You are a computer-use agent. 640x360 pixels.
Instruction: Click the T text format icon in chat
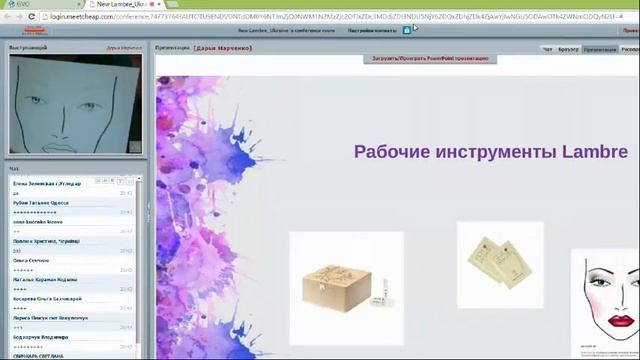(x=120, y=181)
